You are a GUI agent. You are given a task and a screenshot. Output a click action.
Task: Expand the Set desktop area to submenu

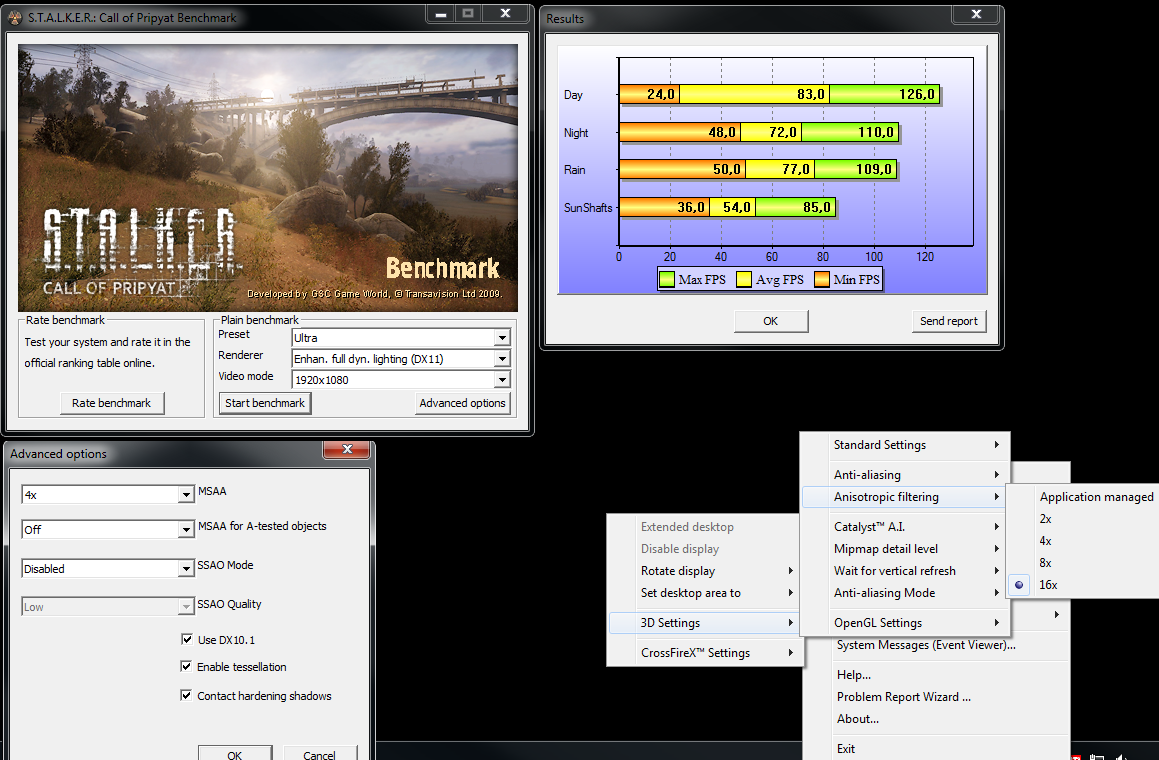point(705,593)
